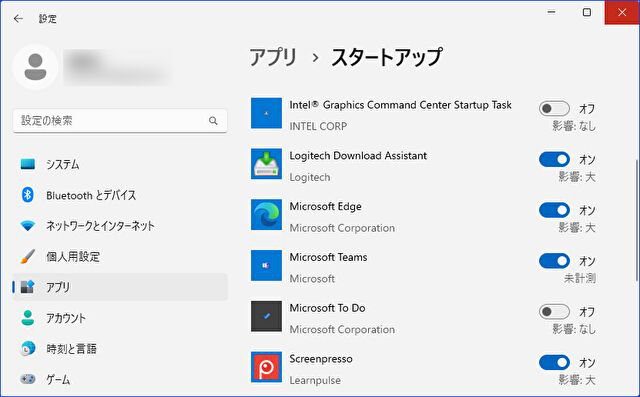Enable Intel Graphics Command Center startup toggle
The width and height of the screenshot is (640, 397).
[554, 109]
